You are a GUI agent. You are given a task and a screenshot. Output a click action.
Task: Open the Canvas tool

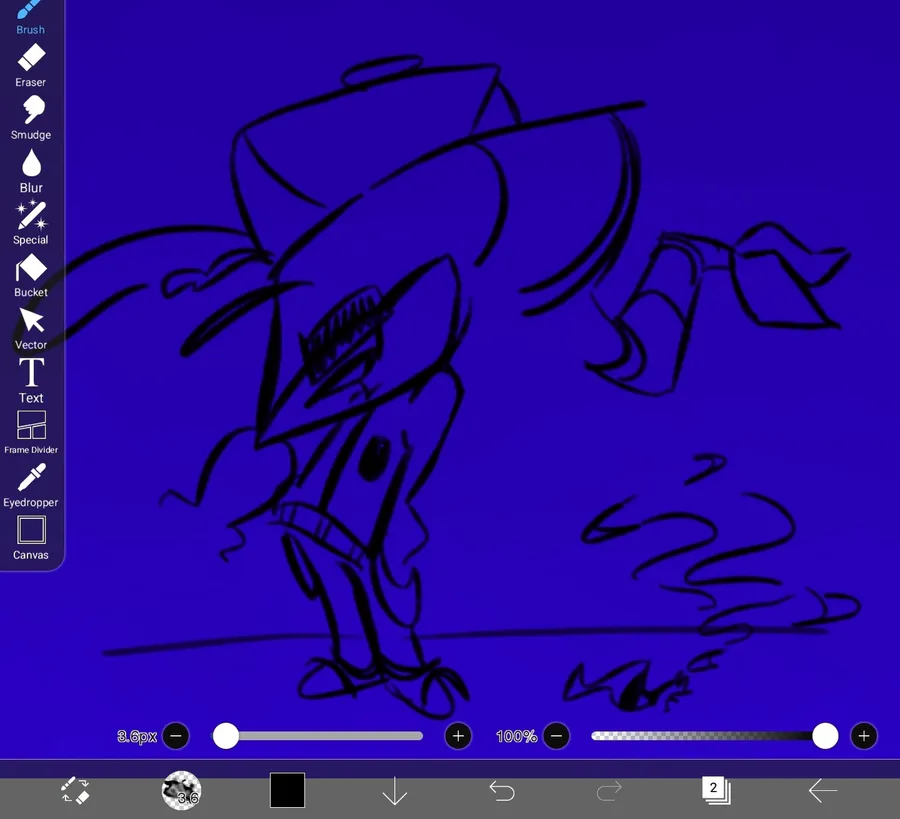coord(31,538)
